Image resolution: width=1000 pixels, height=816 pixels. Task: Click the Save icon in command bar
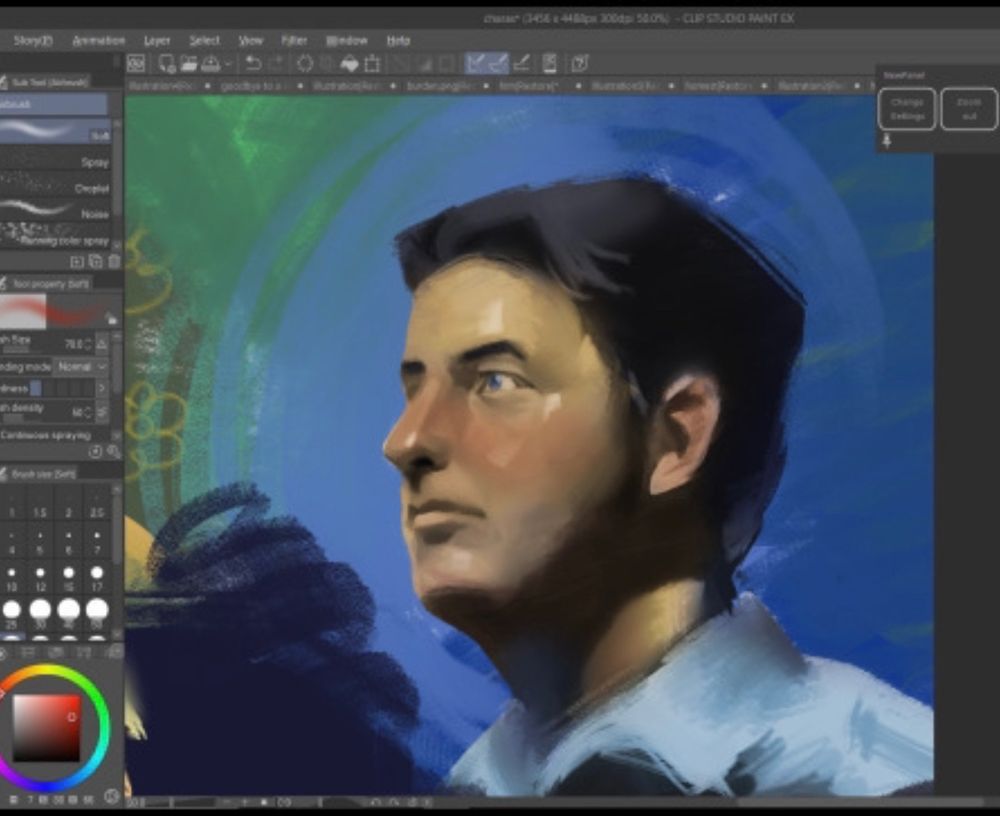point(210,64)
